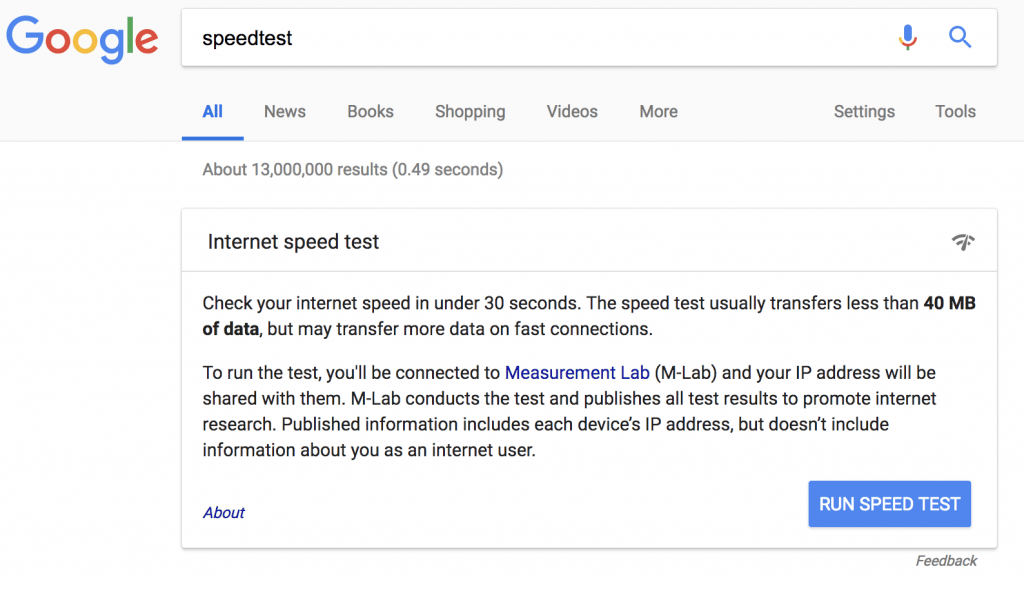This screenshot has width=1024, height=589.
Task: Send Feedback below the speed test card
Action: click(946, 561)
